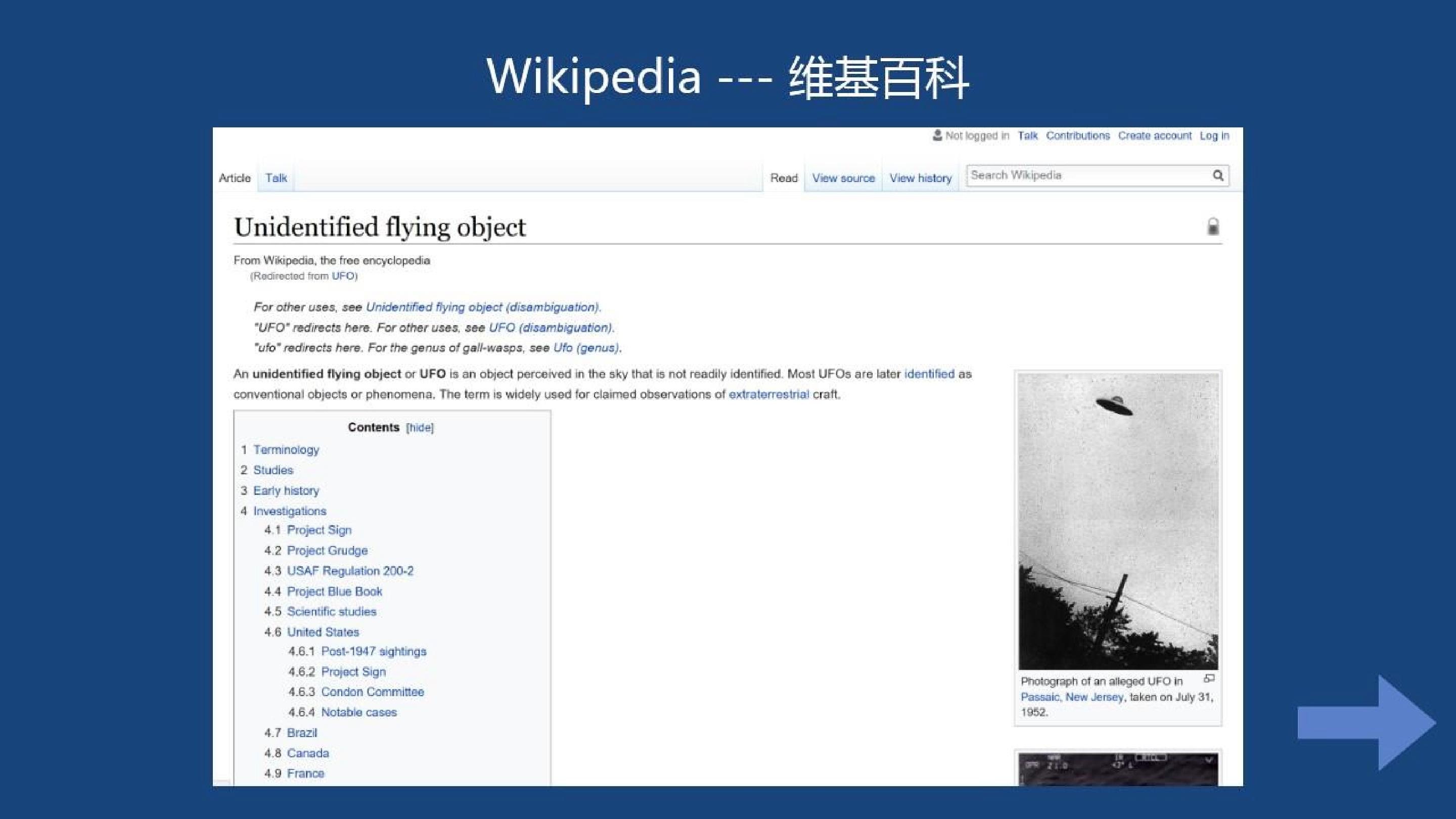Go to 4.4 Project Blue Book

point(335,591)
